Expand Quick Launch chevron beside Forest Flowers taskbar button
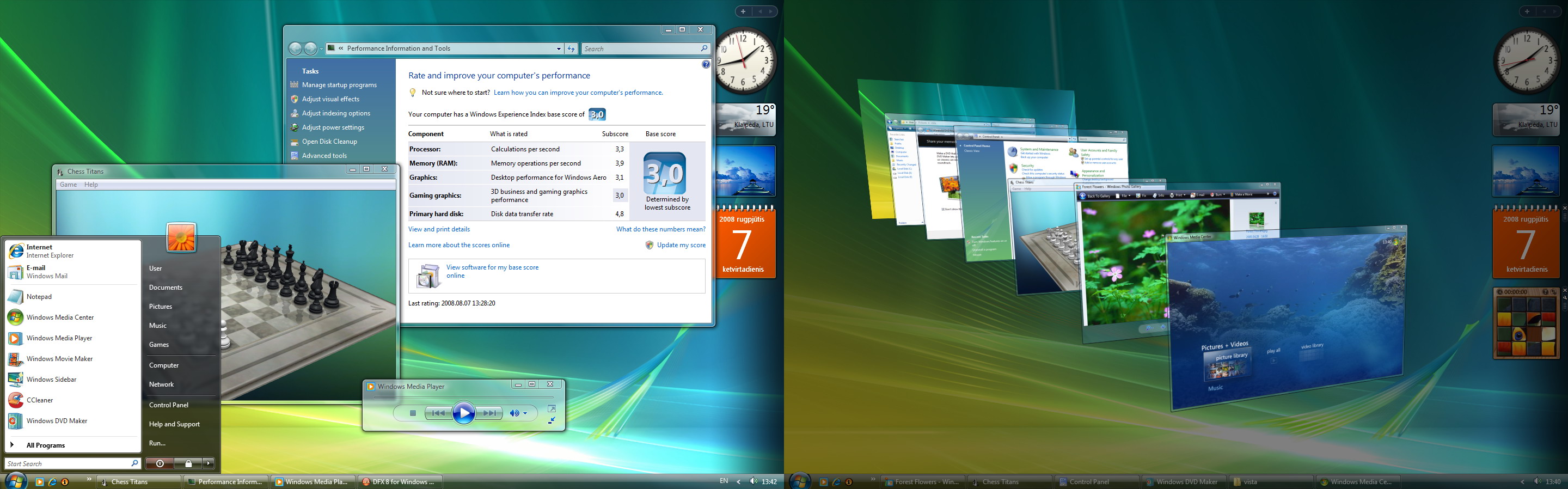The width and height of the screenshot is (1568, 489). click(x=873, y=480)
